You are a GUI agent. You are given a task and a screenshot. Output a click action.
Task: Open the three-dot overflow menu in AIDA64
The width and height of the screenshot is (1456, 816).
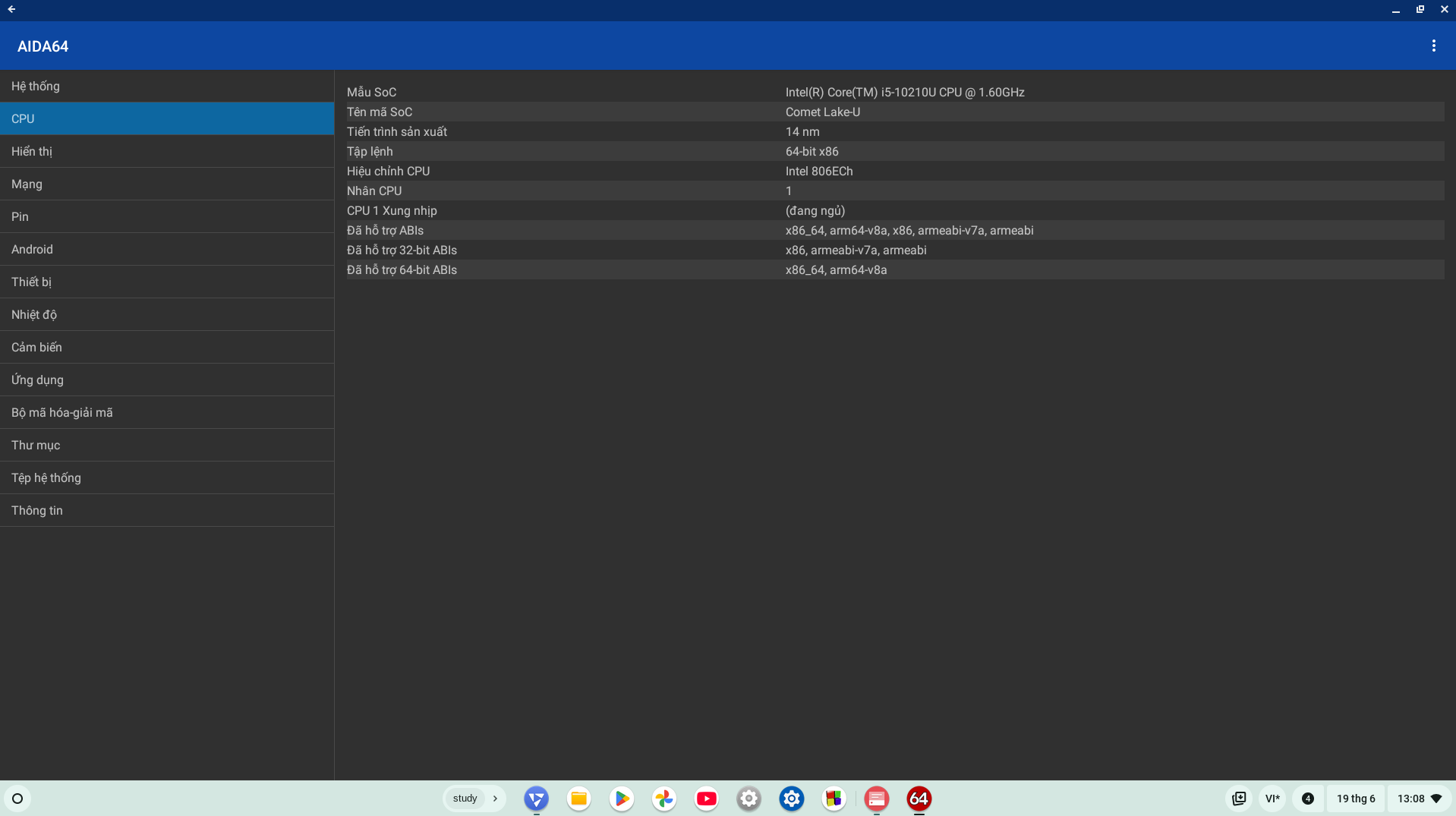click(x=1433, y=46)
